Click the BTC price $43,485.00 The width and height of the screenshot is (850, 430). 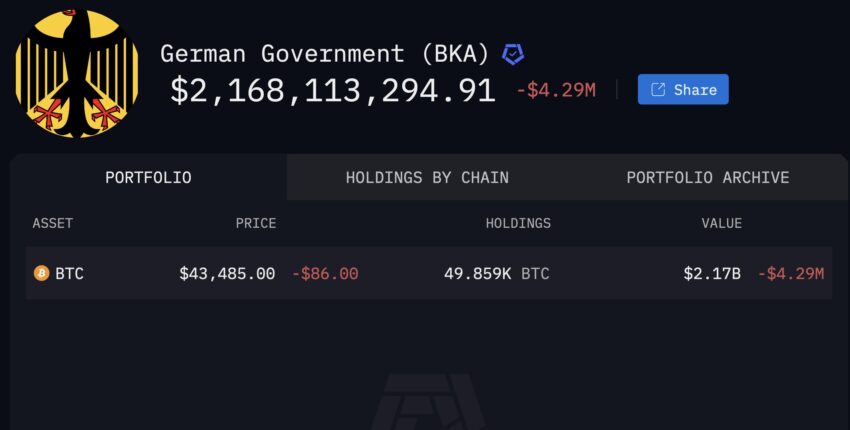[227, 273]
